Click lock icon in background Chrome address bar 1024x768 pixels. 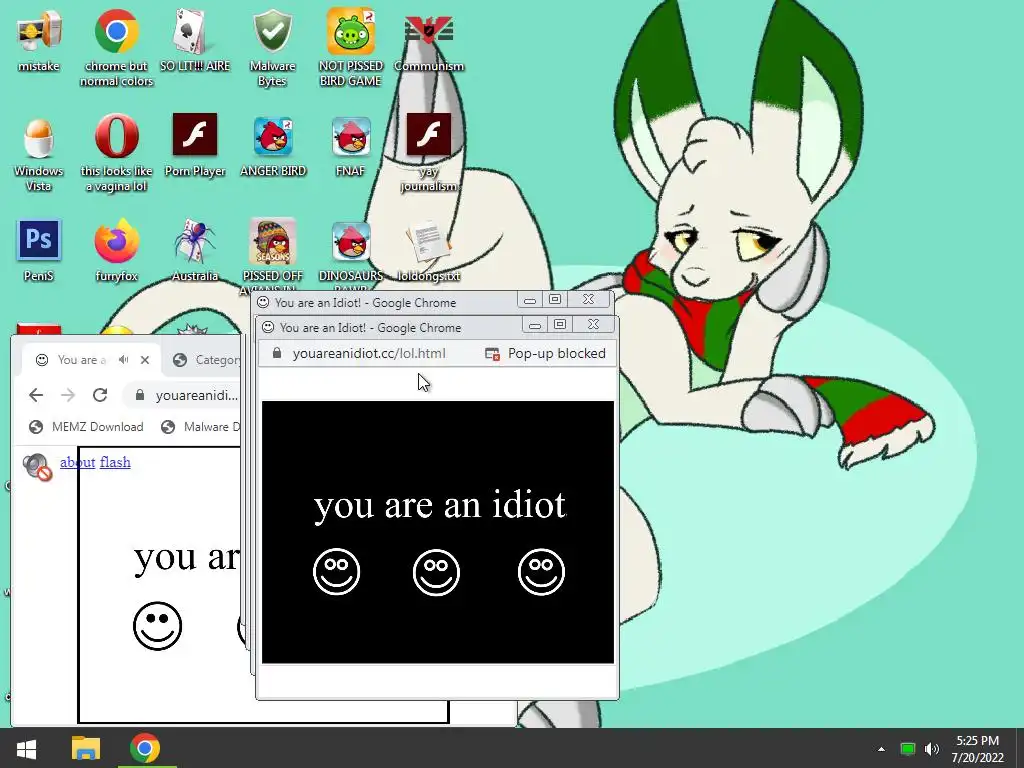point(139,395)
